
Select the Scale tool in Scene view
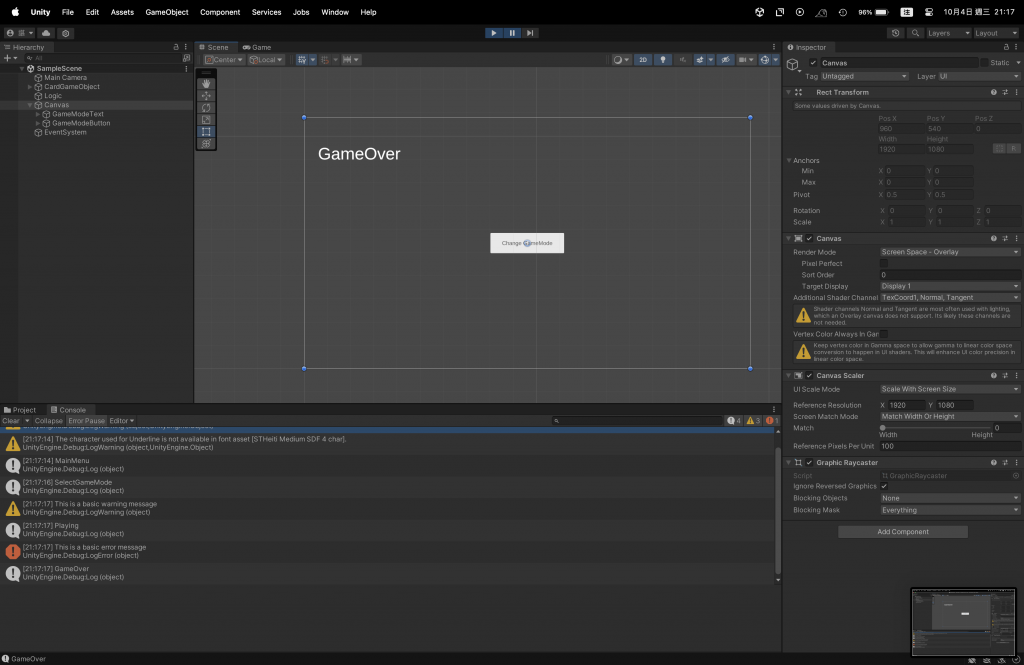click(206, 120)
